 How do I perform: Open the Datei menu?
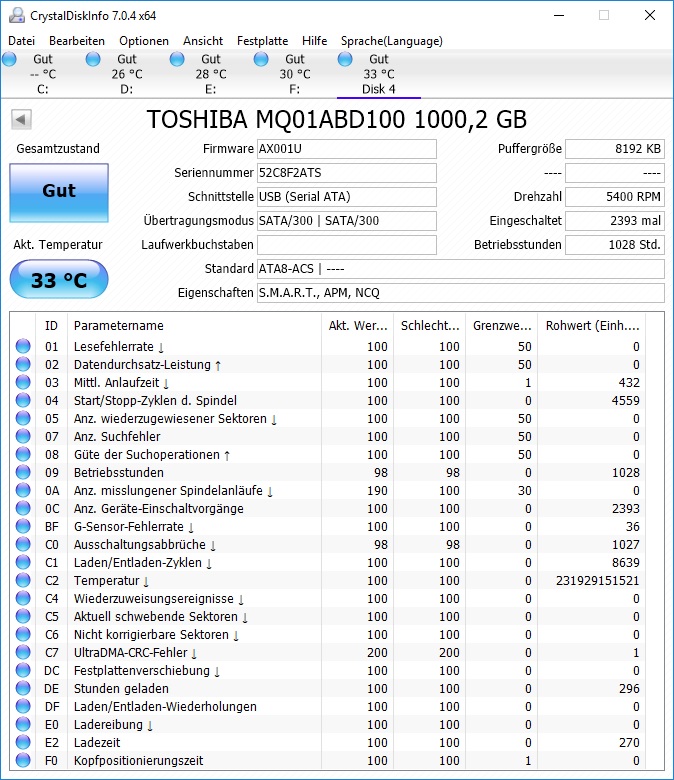pos(21,41)
